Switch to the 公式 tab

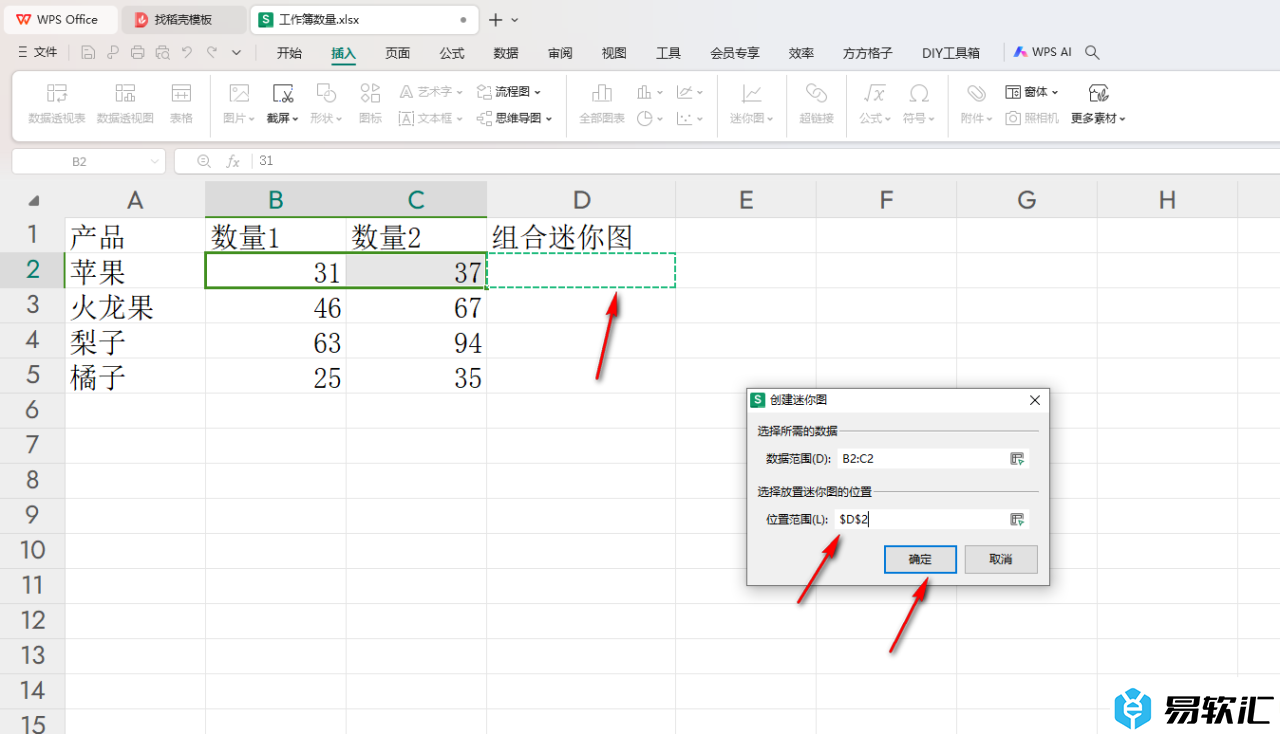click(x=452, y=53)
